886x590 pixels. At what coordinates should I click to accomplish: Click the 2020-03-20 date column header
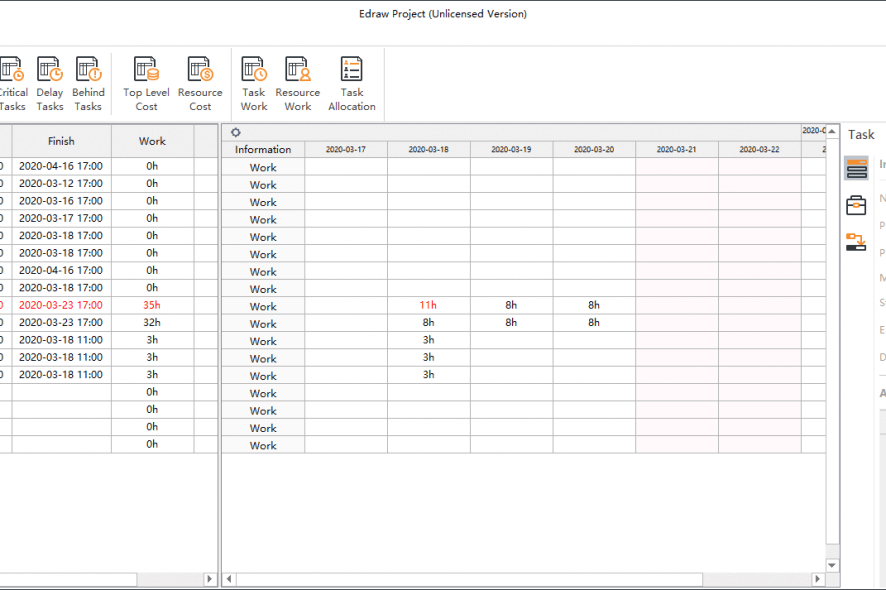click(x=594, y=149)
